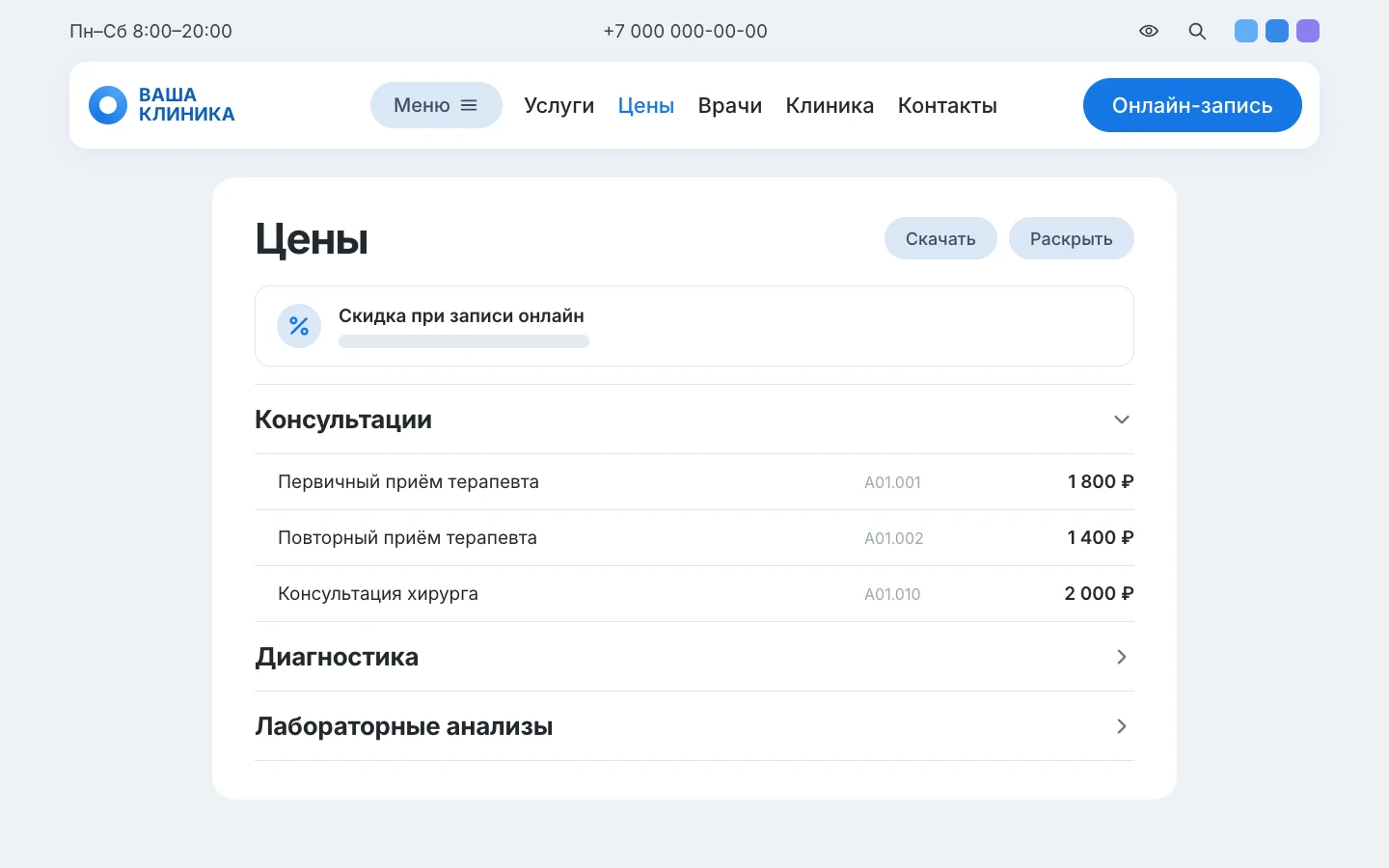
Task: Click the Скидка при записи онлайн heading
Action: tap(461, 315)
